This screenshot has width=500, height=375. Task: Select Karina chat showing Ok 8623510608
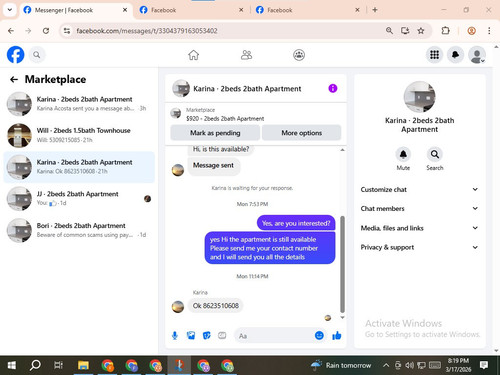(79, 167)
